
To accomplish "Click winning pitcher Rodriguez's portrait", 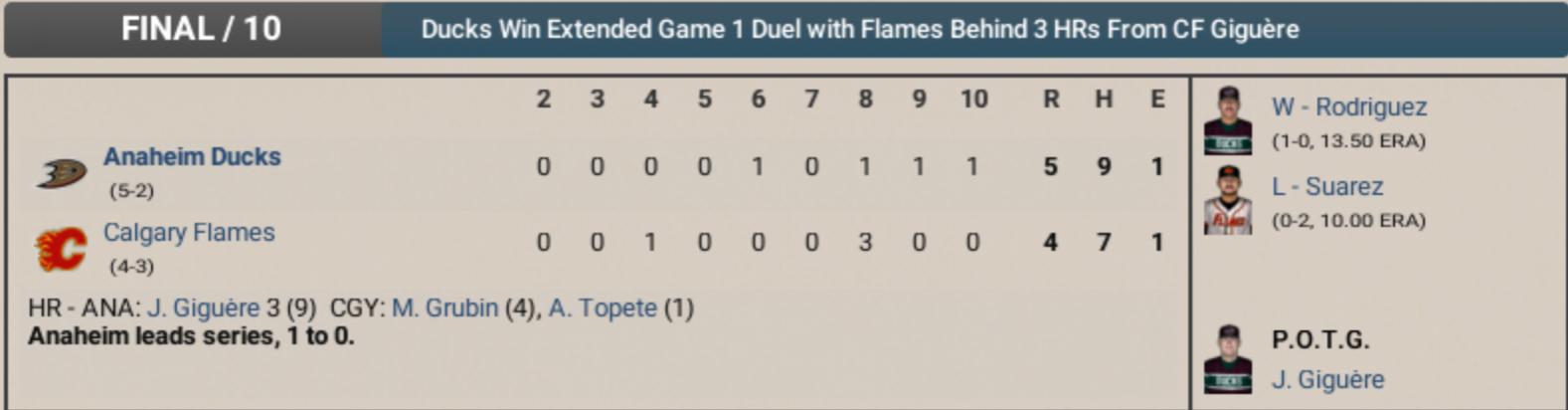I will tap(1227, 120).
